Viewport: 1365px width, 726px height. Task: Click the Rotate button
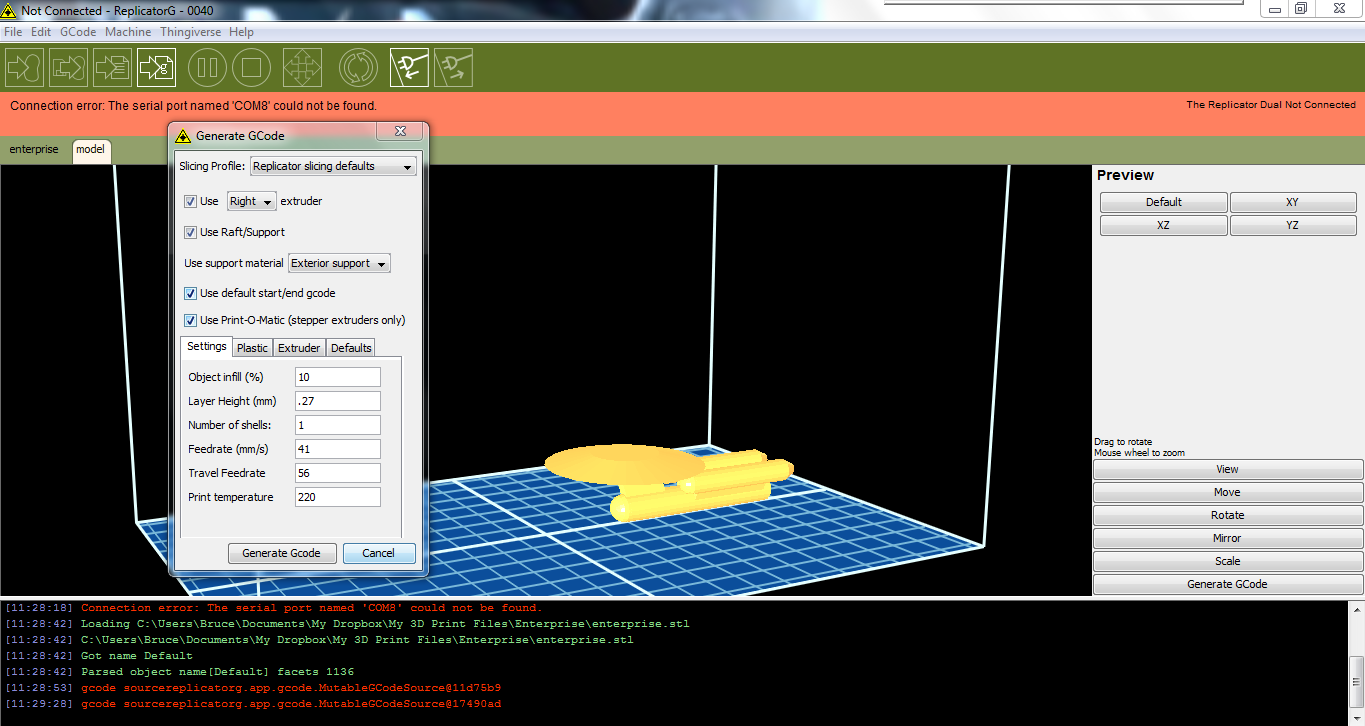pyautogui.click(x=1228, y=515)
